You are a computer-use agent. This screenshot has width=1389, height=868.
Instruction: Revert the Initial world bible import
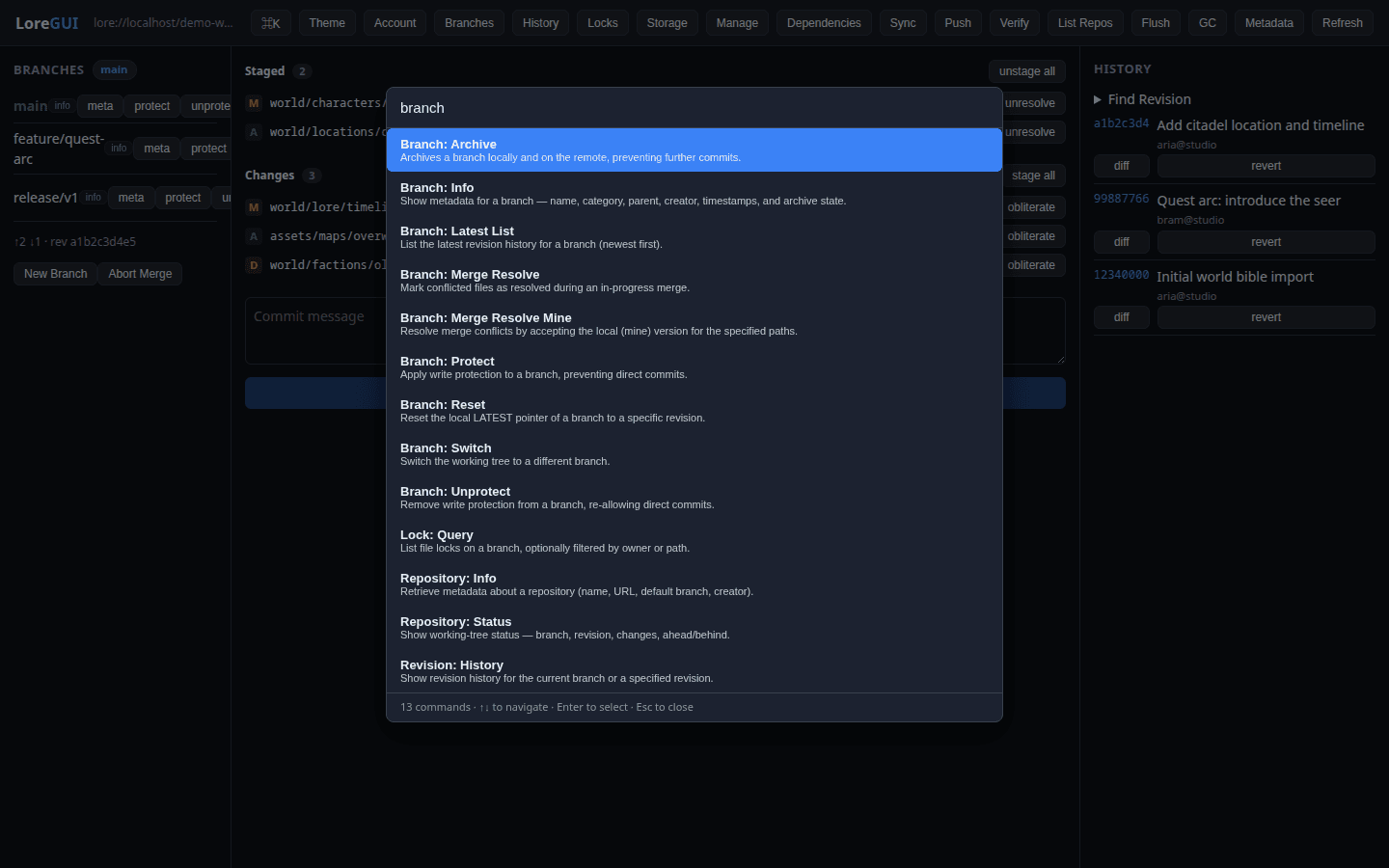click(1266, 317)
